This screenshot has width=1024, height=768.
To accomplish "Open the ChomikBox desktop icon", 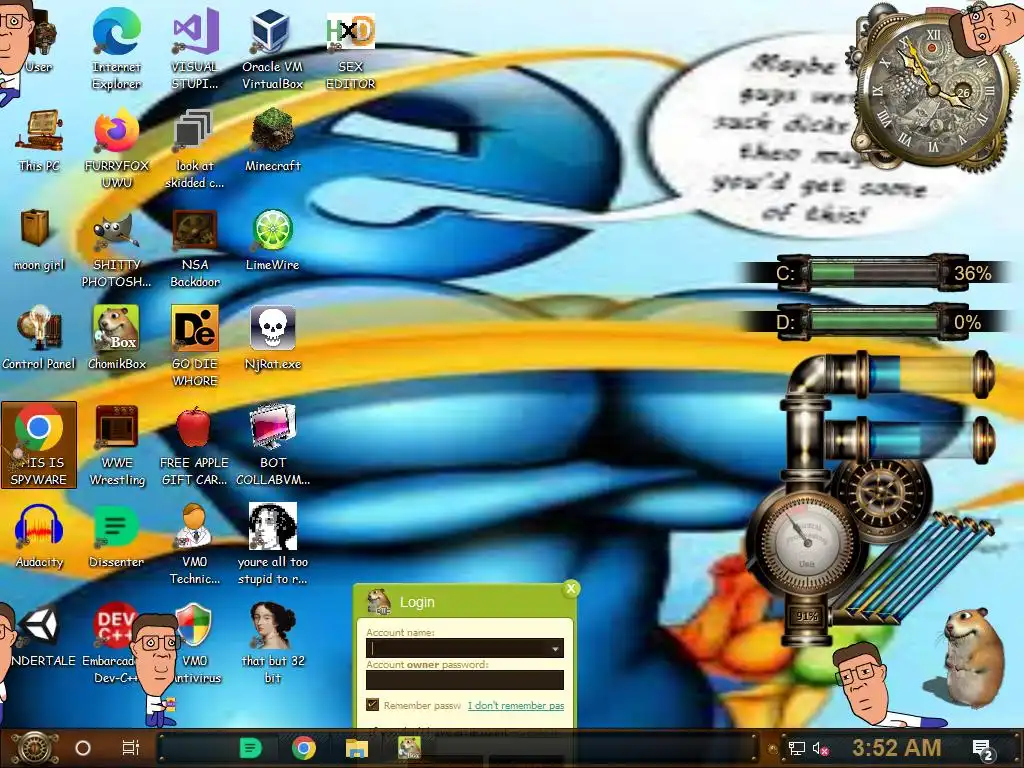I will [x=116, y=338].
